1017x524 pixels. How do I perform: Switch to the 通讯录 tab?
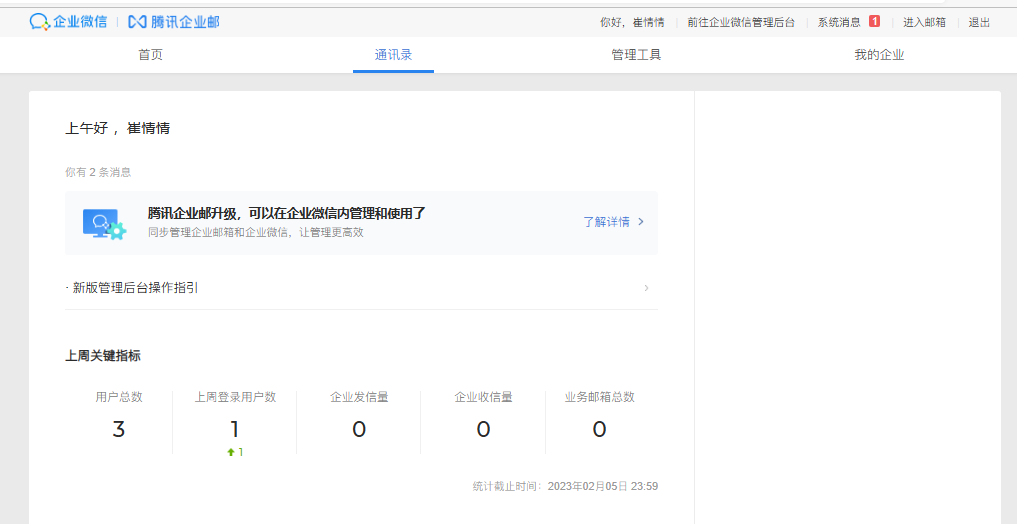[x=393, y=55]
